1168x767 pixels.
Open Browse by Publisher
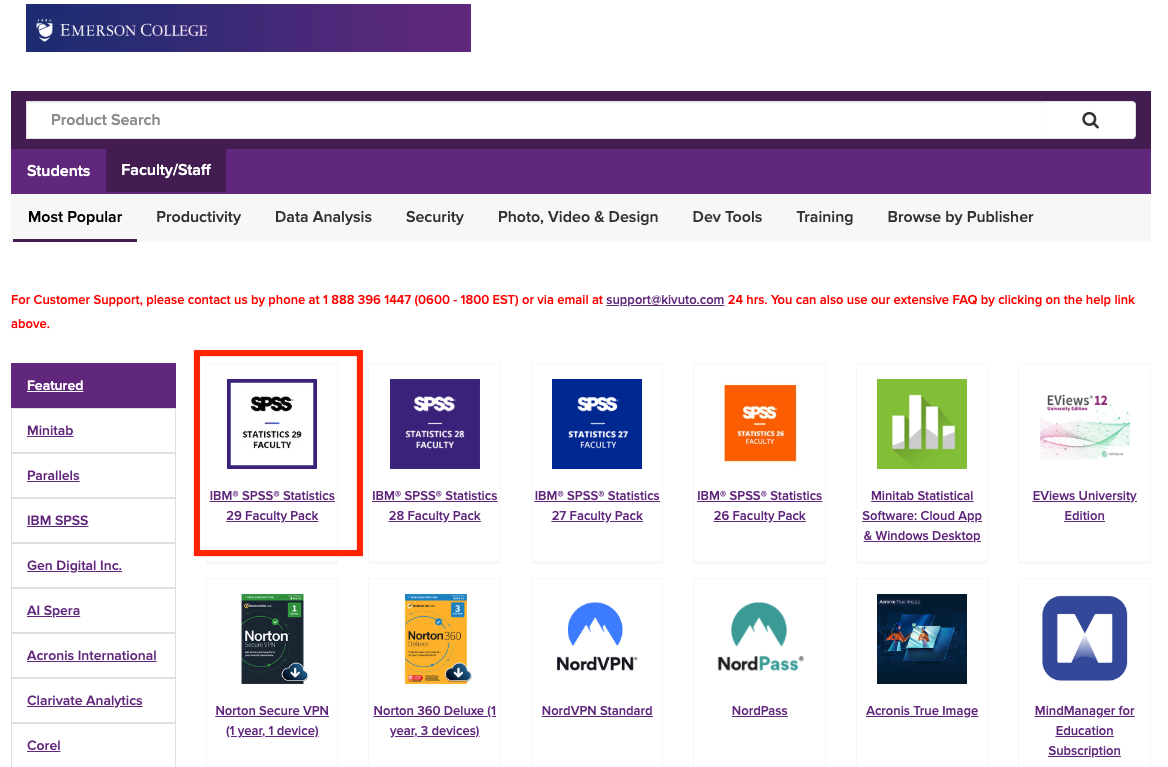point(960,217)
